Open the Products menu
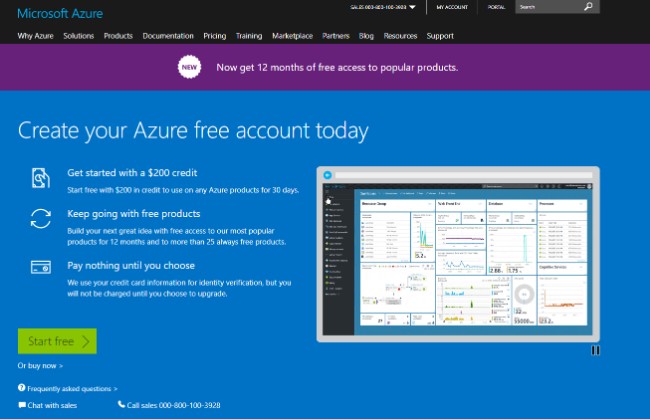This screenshot has width=650, height=419. (x=118, y=36)
